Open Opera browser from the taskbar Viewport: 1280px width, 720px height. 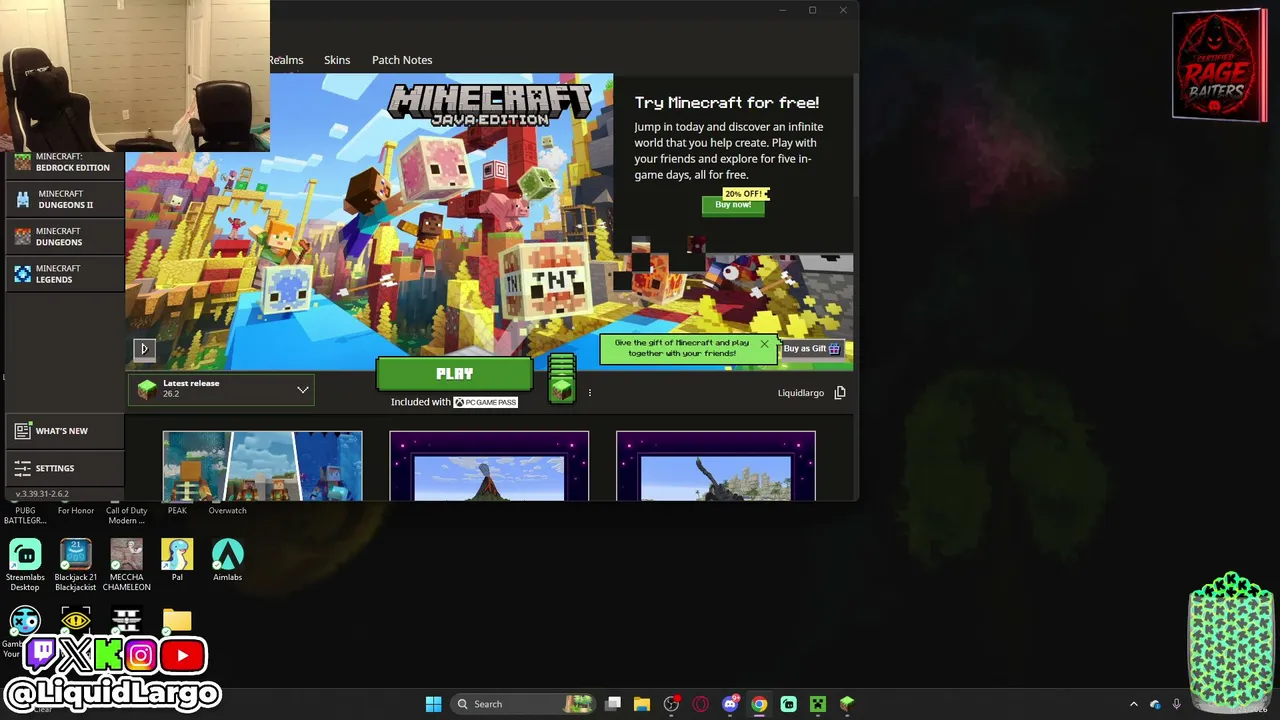point(701,704)
